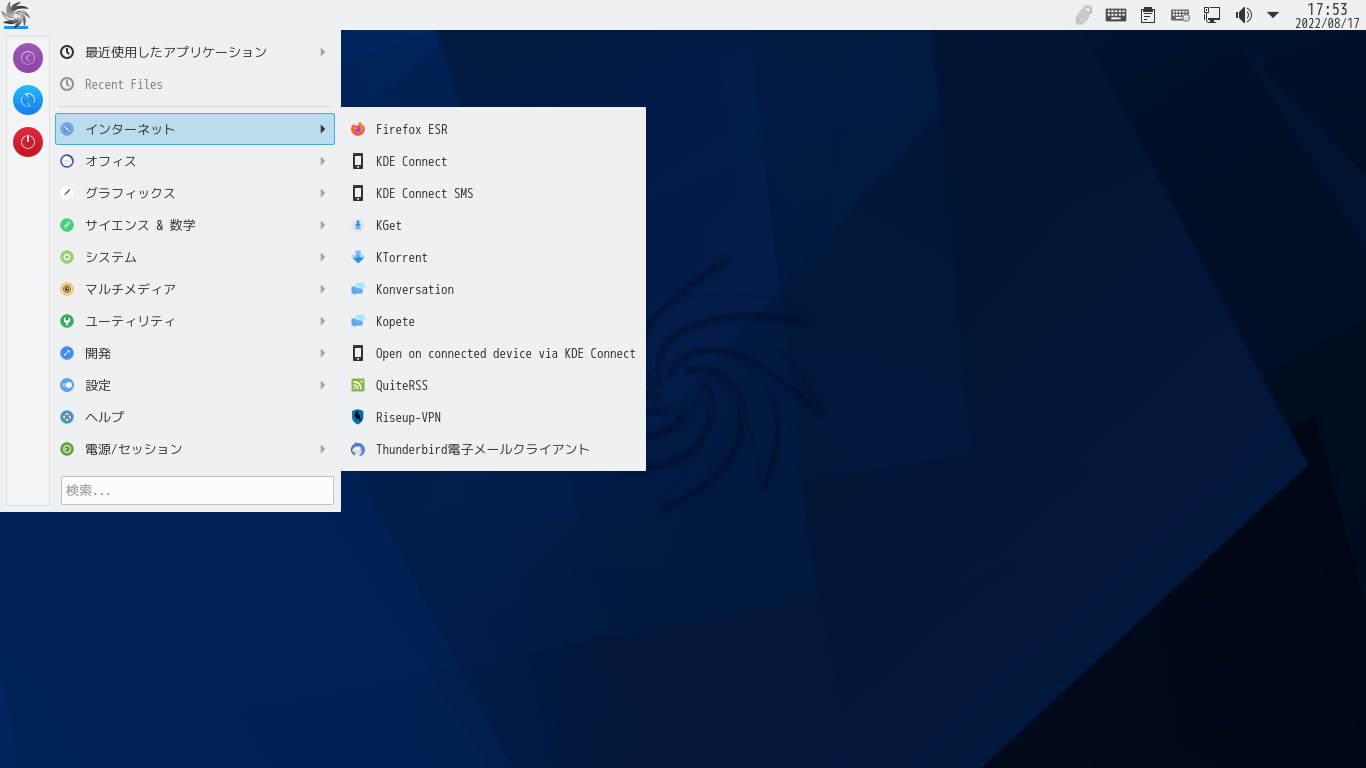The image size is (1366, 768).
Task: Expand the オフィス submenu arrow
Action: pyautogui.click(x=322, y=161)
